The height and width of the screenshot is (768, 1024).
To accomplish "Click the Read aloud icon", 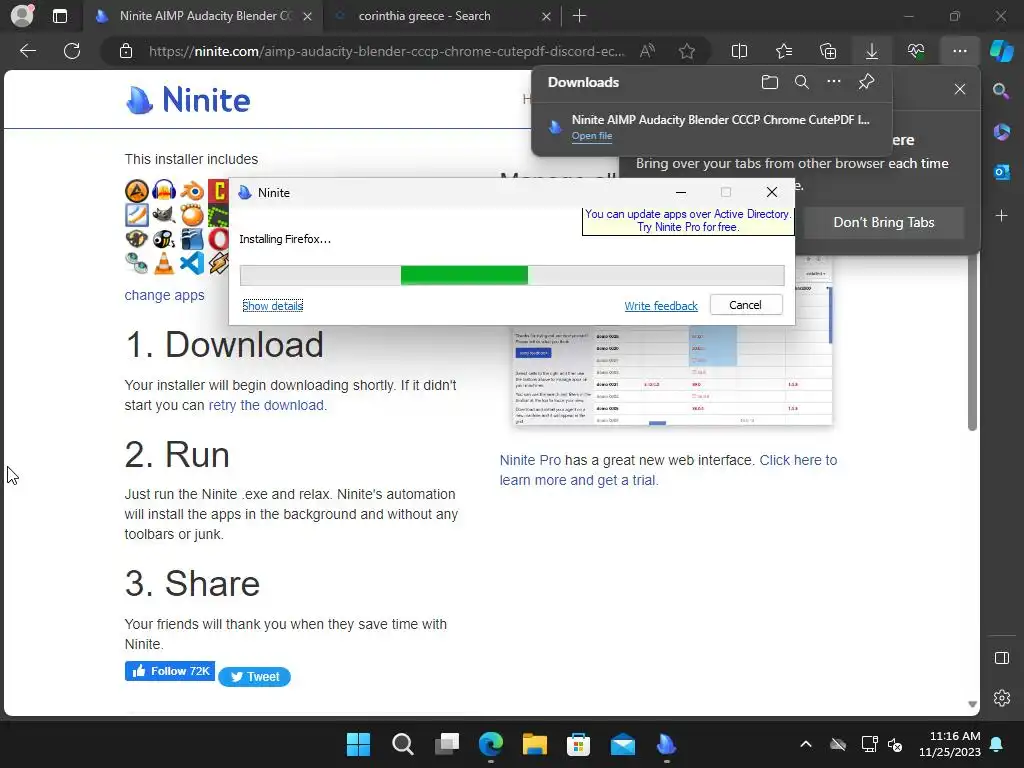I will [x=647, y=51].
